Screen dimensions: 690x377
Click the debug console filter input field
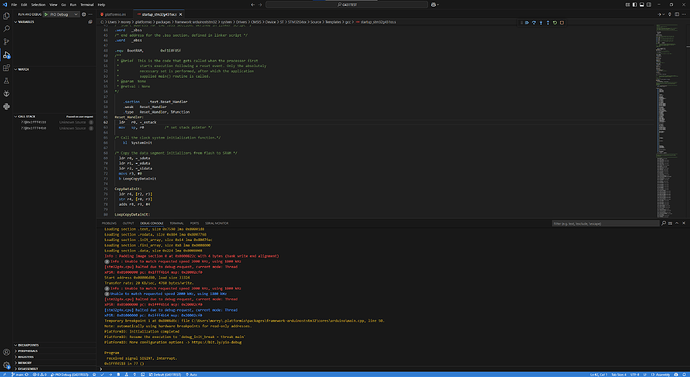(x=606, y=223)
